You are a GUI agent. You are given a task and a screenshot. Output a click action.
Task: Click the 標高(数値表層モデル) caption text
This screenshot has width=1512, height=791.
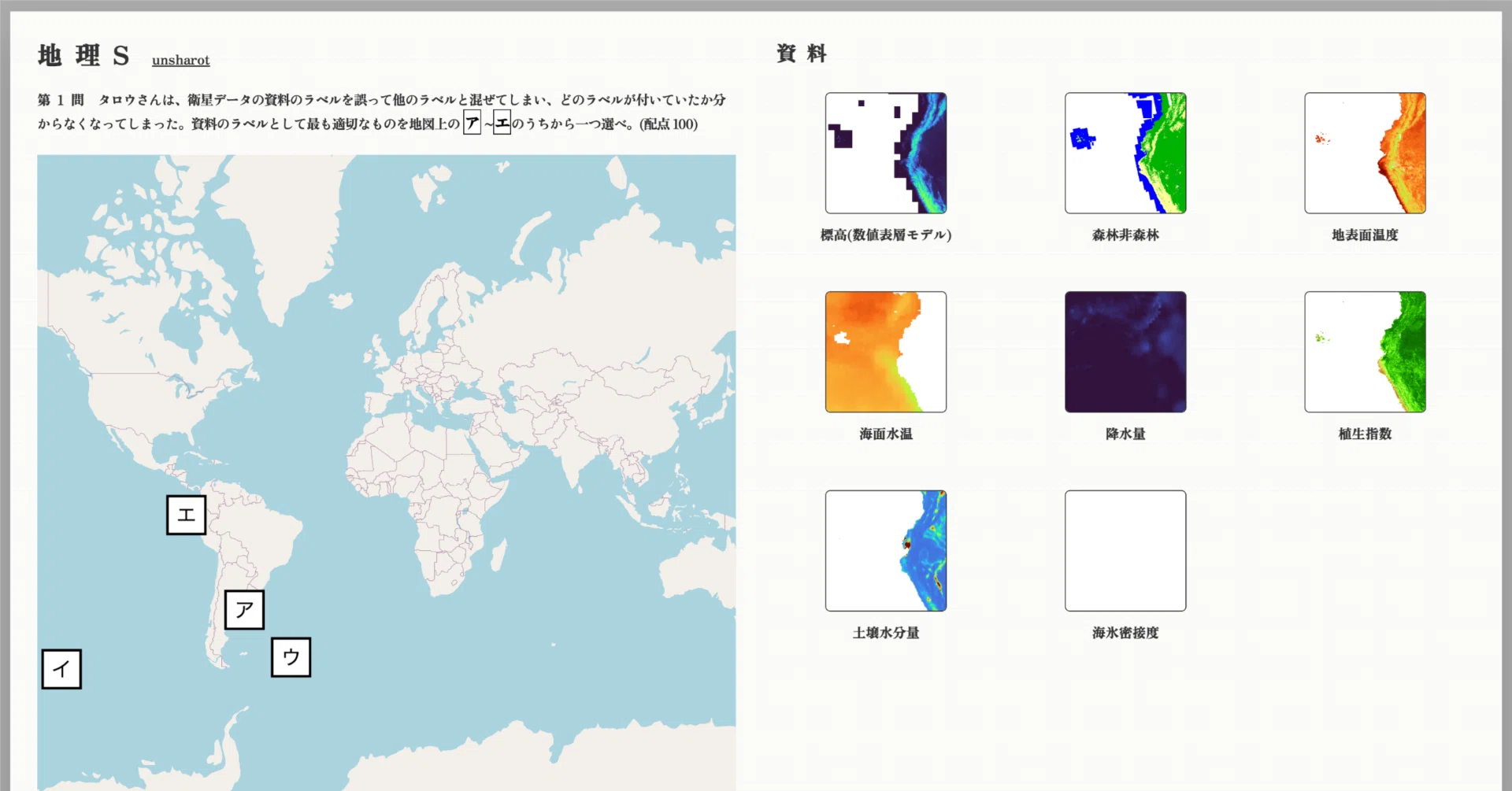(x=886, y=235)
